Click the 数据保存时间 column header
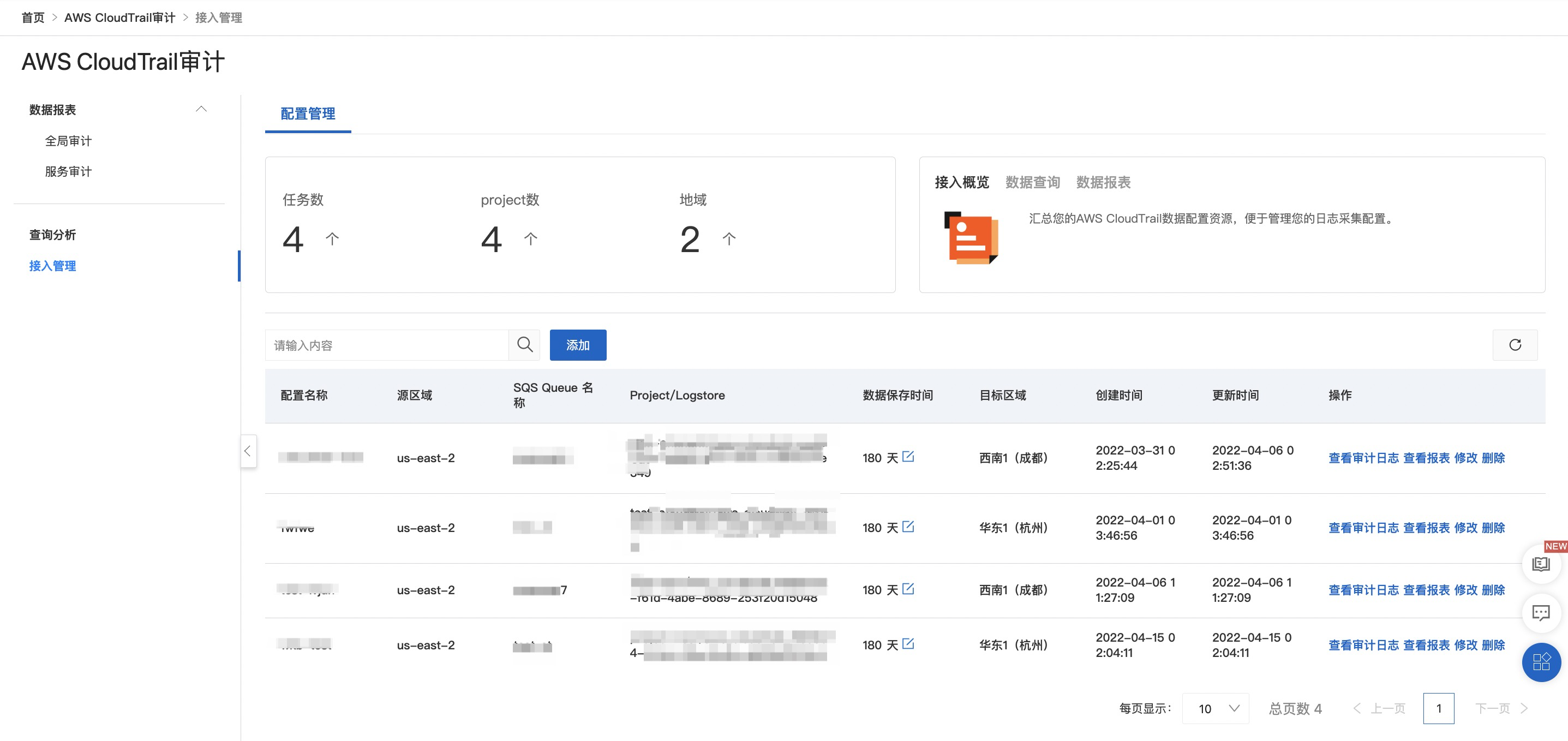This screenshot has height=741, width=1568. tap(898, 395)
